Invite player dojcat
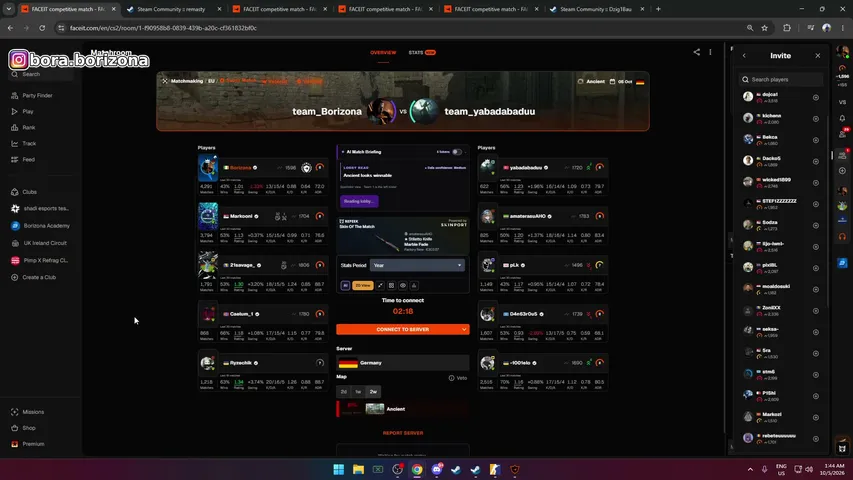 [815, 97]
